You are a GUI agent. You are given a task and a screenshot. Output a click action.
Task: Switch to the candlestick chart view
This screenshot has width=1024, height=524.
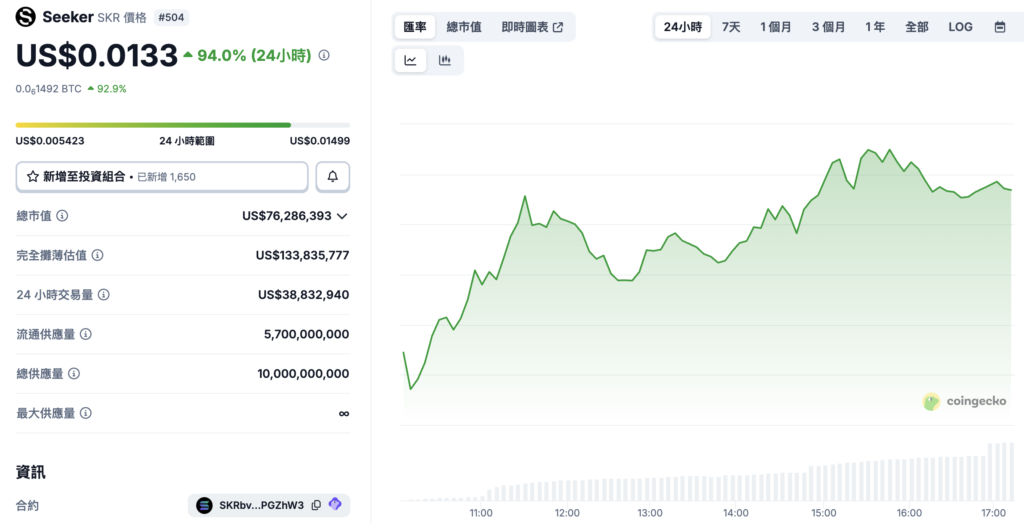[445, 60]
